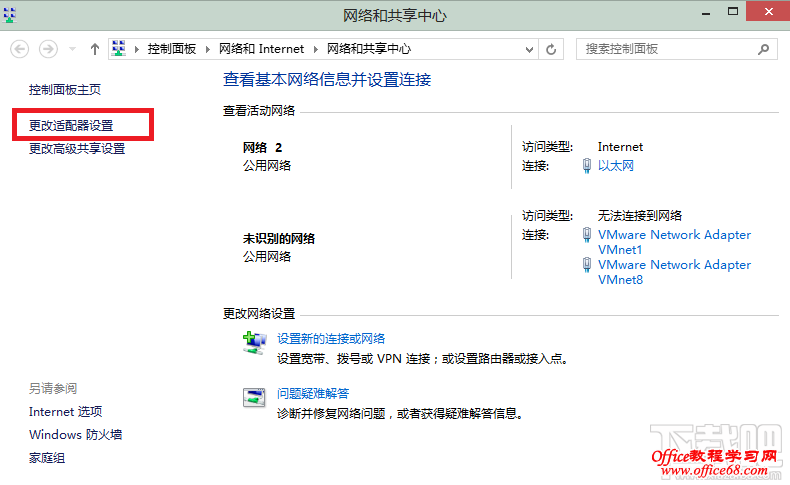
Task: Go up one level with up arrow
Action: coord(95,49)
